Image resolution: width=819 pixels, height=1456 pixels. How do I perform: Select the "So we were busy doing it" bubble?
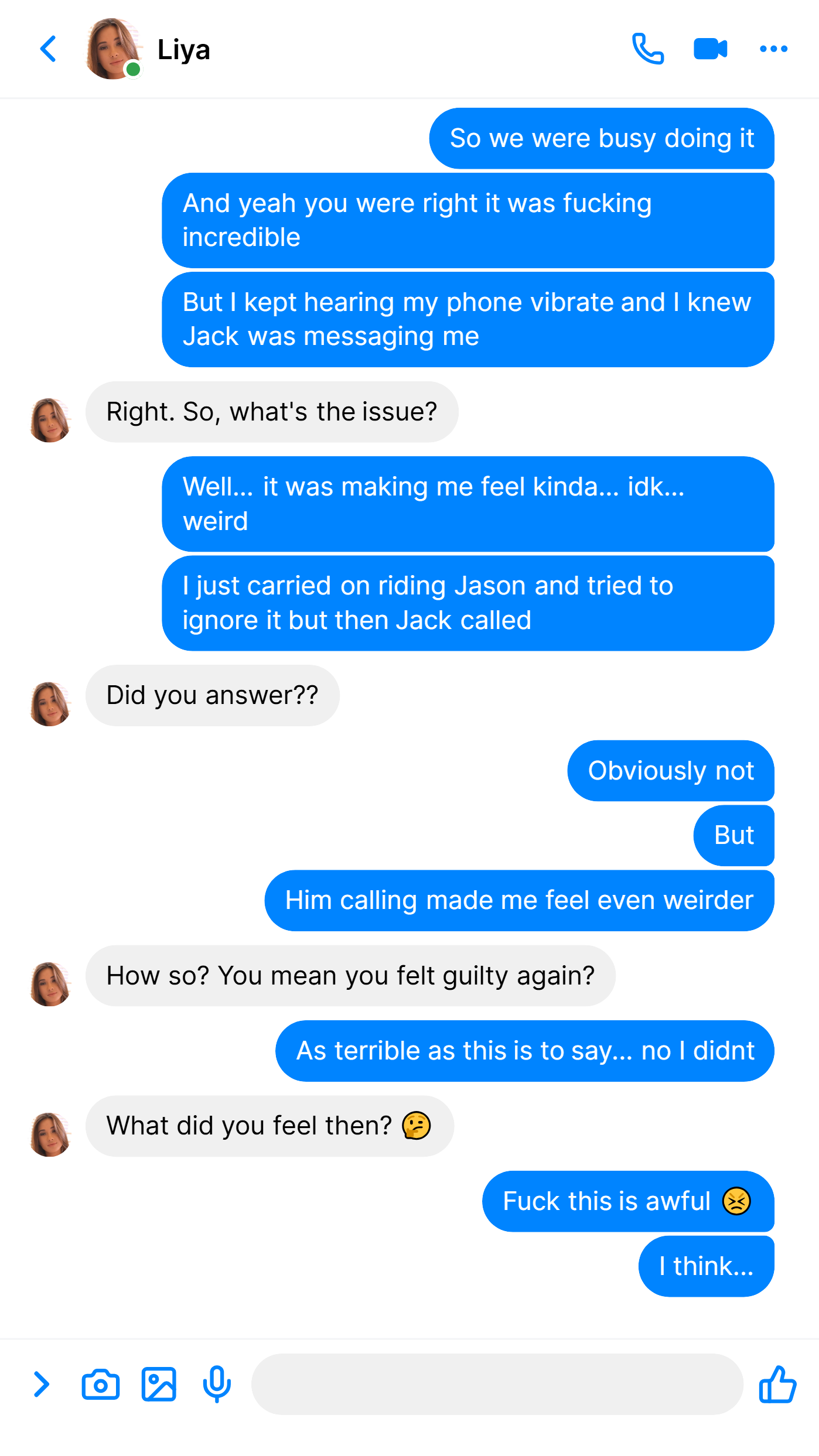tap(602, 138)
